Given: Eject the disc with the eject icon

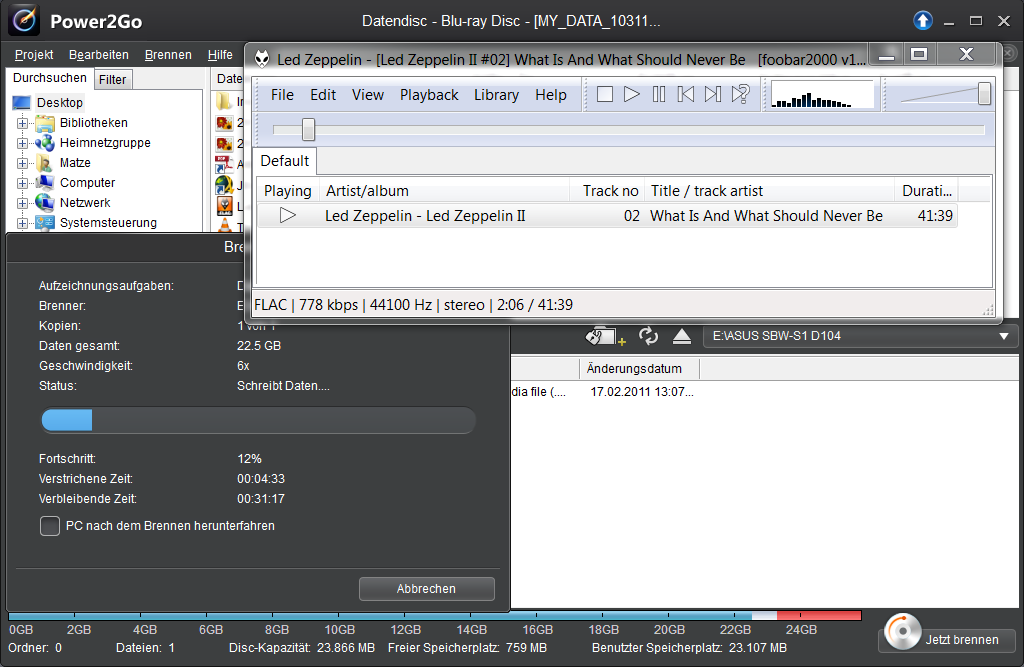Looking at the screenshot, I should (682, 336).
